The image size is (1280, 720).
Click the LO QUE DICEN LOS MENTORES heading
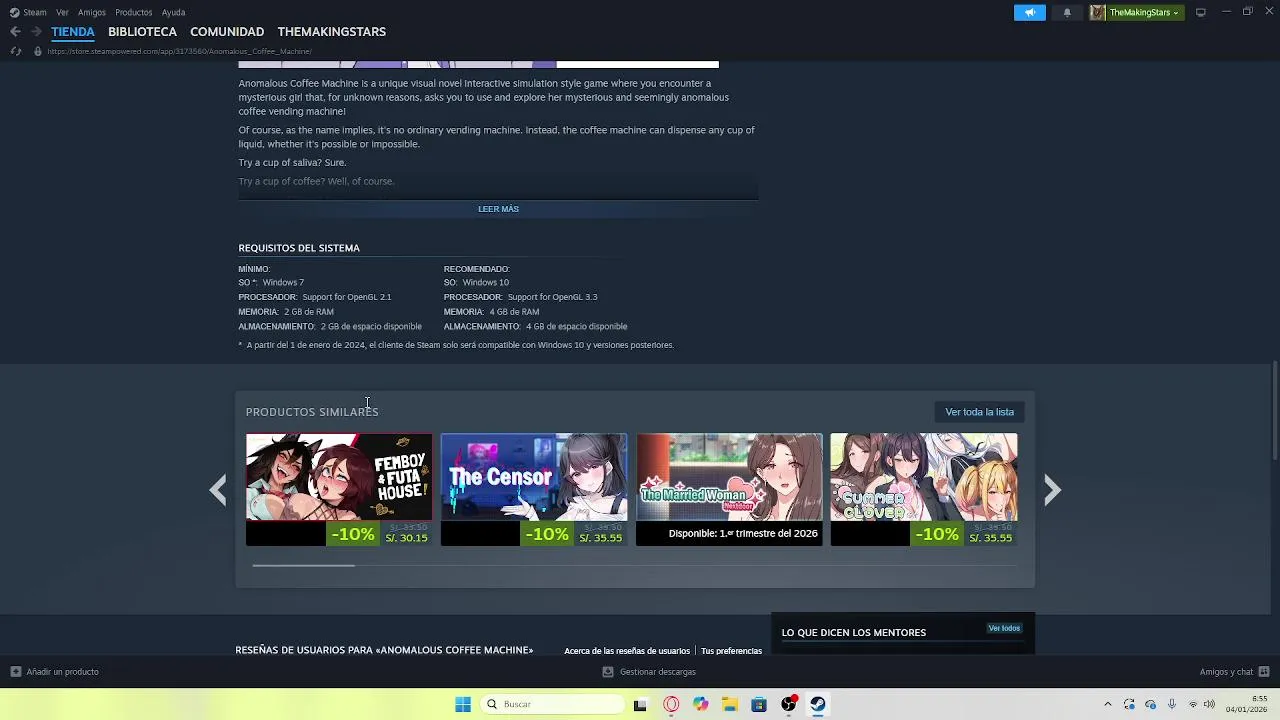coord(854,632)
